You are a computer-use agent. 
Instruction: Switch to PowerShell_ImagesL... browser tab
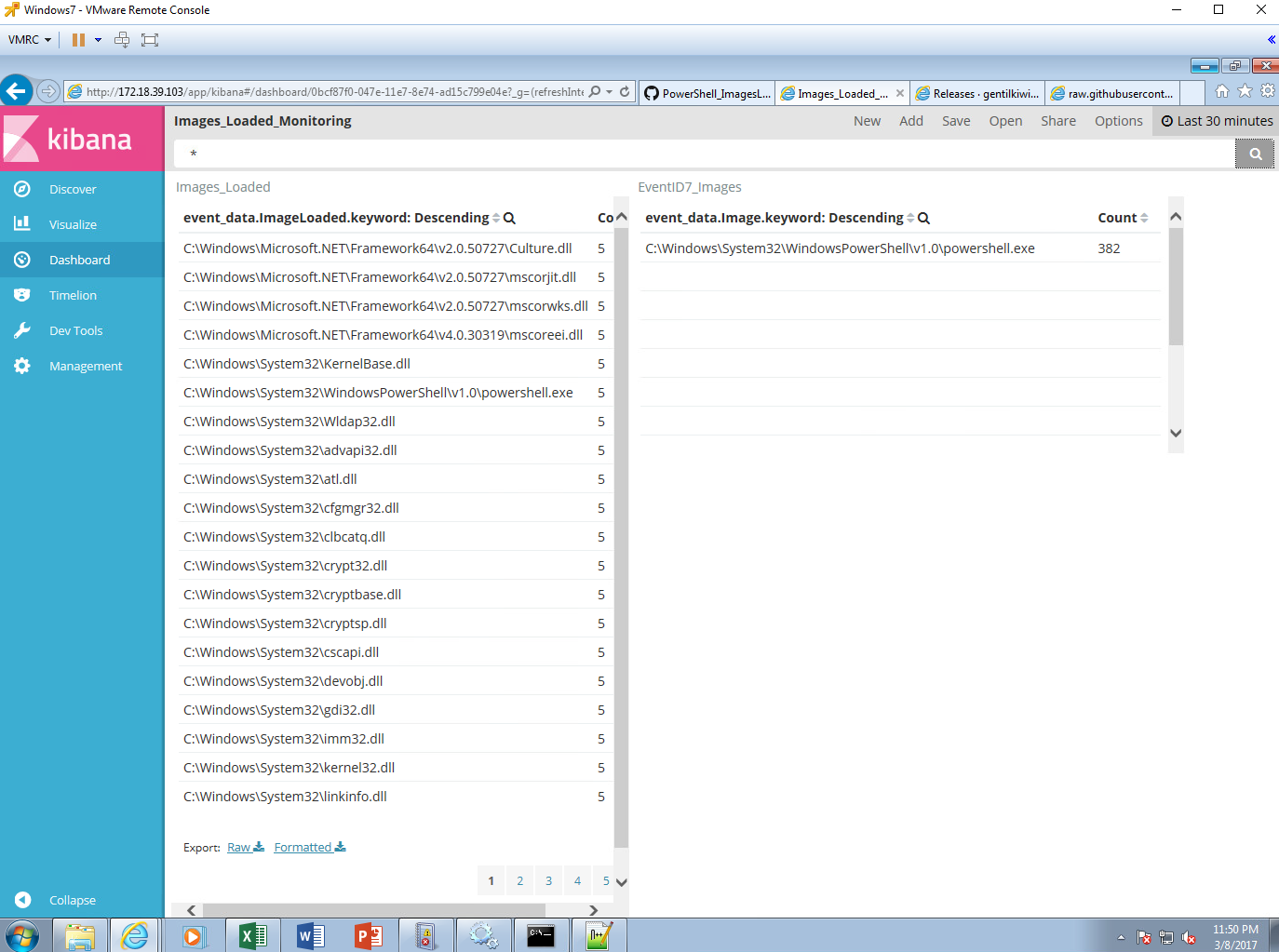click(x=707, y=93)
